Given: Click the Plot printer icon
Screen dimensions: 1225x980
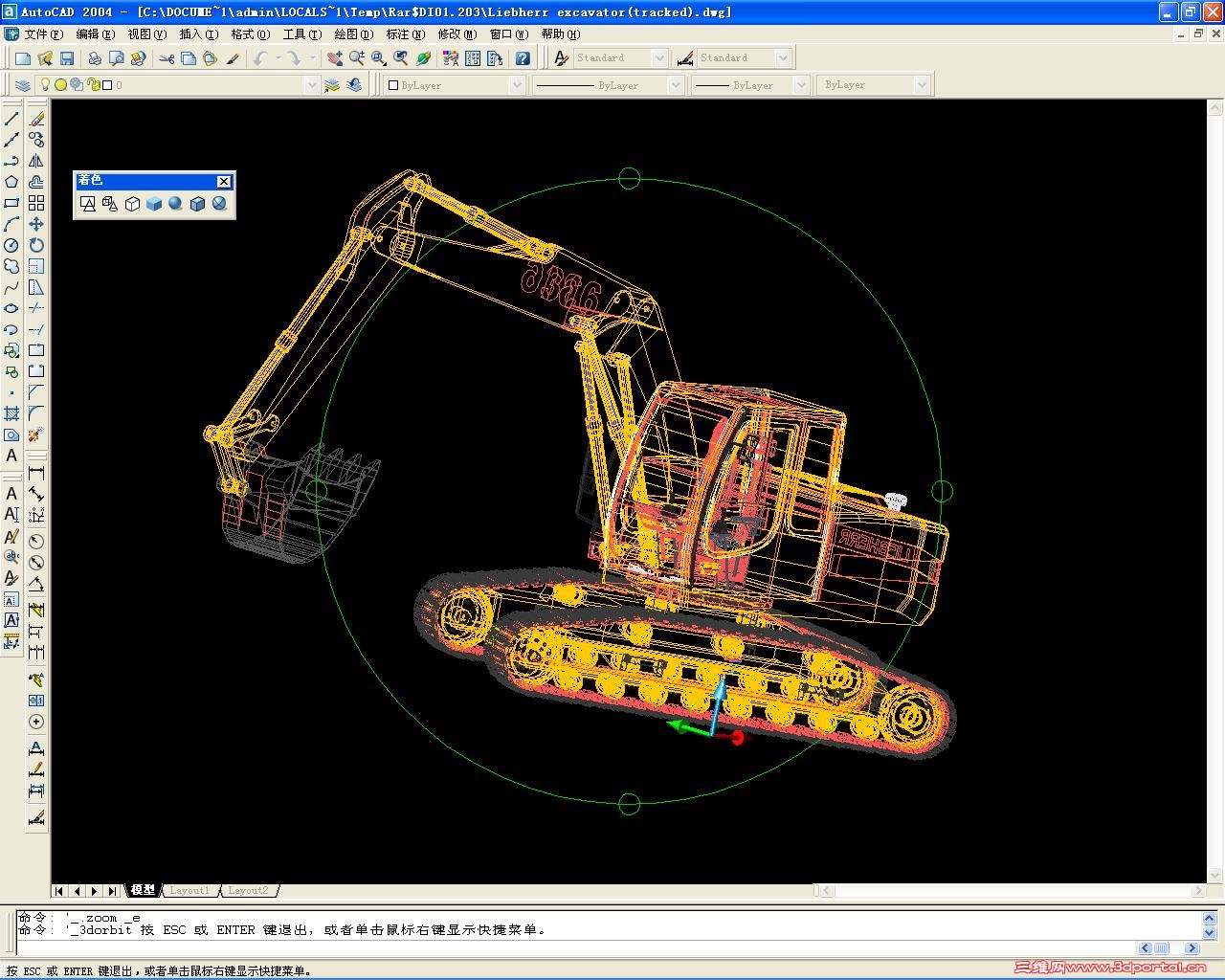Looking at the screenshot, I should (95, 58).
